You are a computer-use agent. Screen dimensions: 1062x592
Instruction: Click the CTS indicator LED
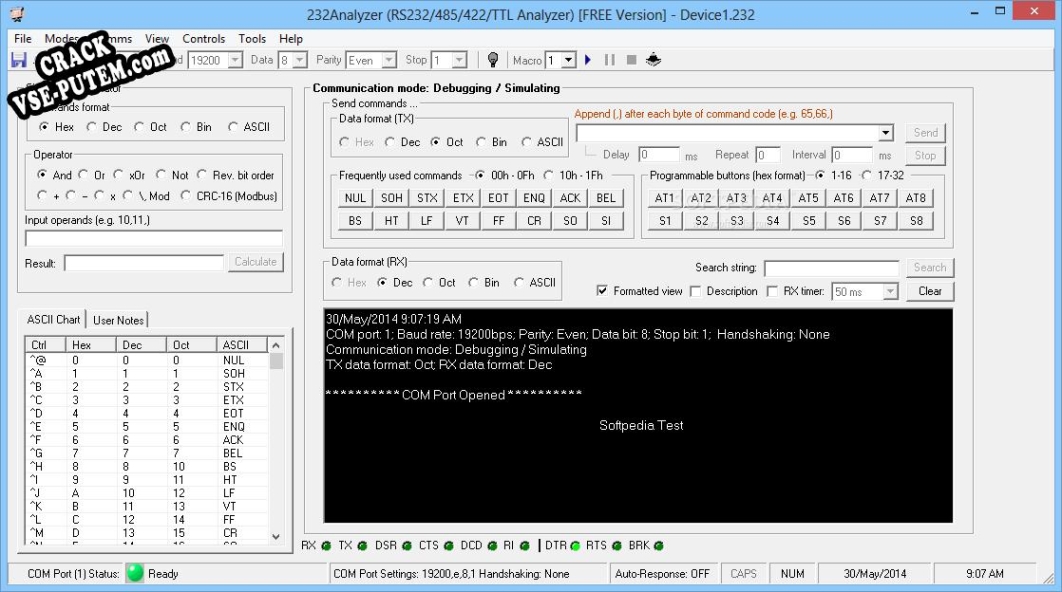point(448,545)
